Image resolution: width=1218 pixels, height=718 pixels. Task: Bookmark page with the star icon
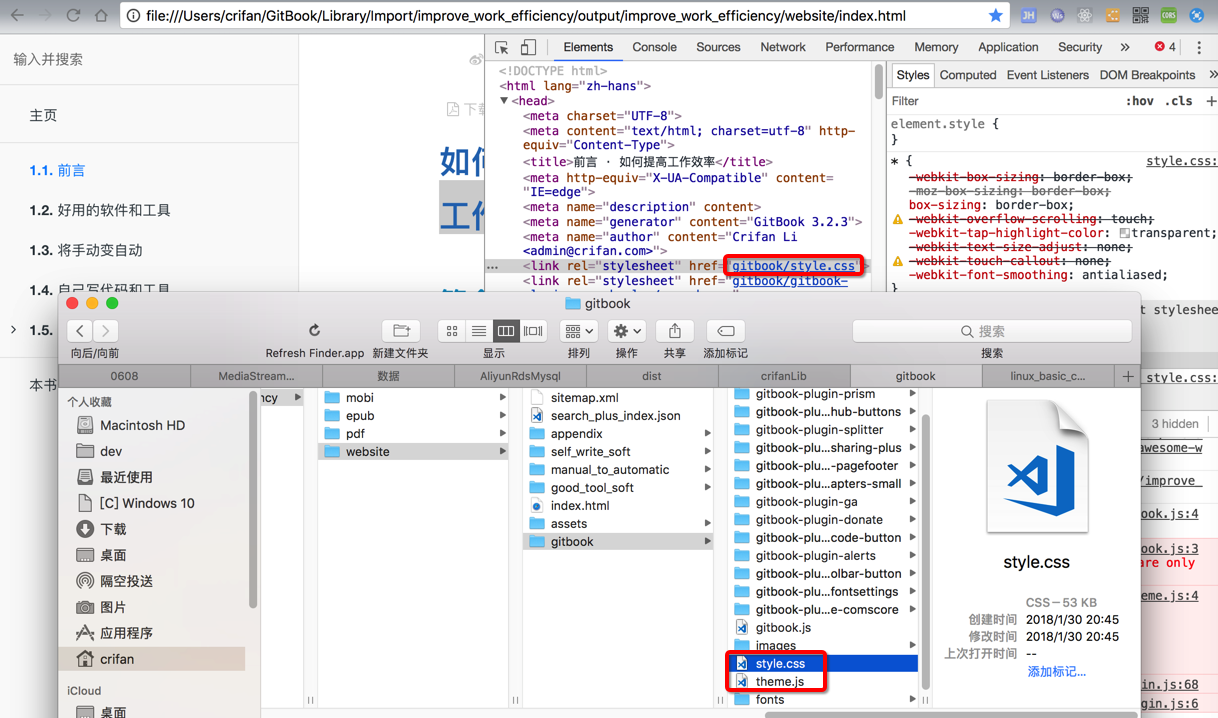pos(995,16)
